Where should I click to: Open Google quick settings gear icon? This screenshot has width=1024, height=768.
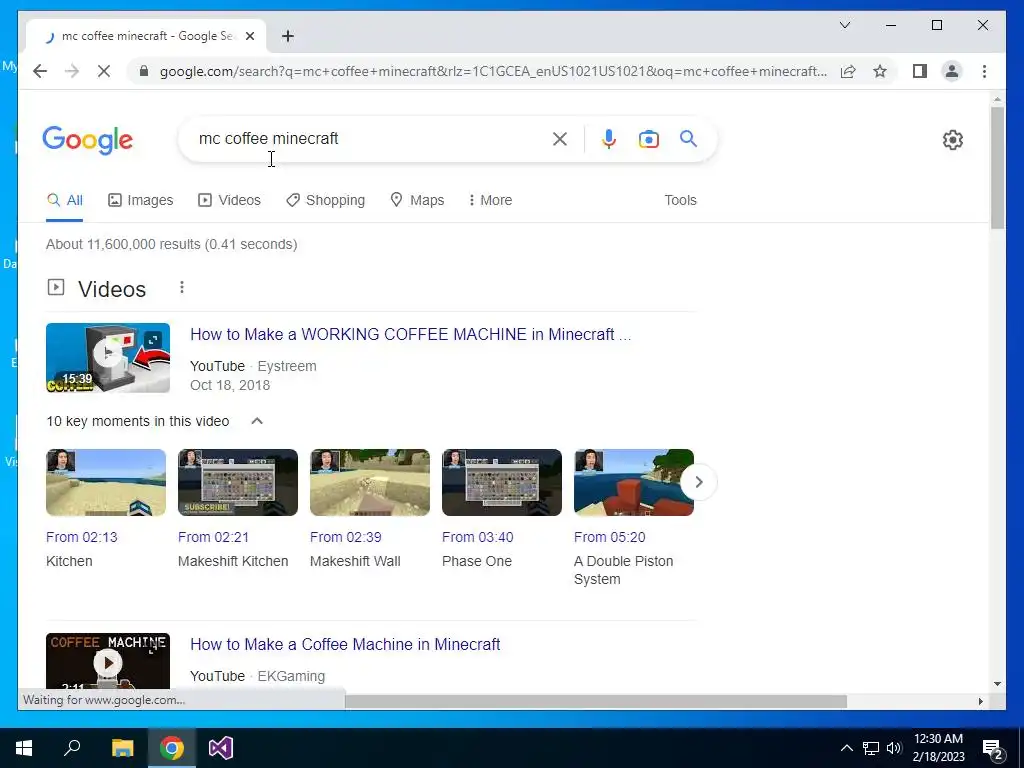point(953,140)
